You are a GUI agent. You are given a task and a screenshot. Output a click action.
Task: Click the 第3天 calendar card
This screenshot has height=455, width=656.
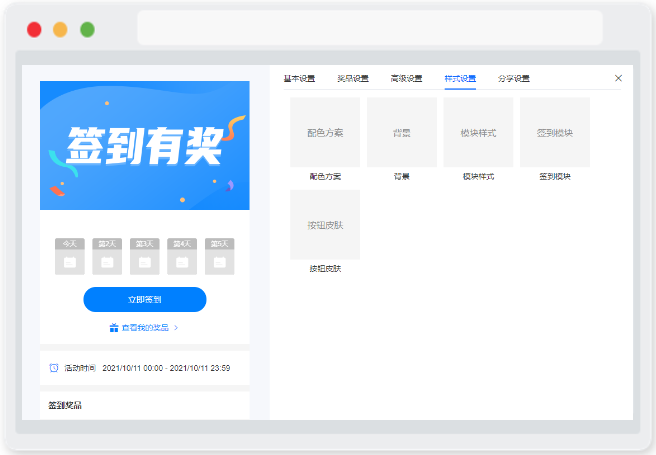click(145, 256)
